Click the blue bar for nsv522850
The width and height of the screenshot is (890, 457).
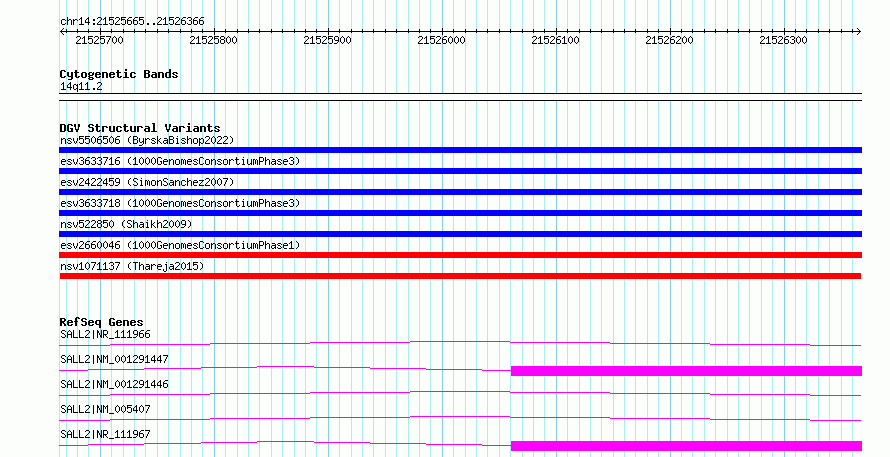[460, 234]
